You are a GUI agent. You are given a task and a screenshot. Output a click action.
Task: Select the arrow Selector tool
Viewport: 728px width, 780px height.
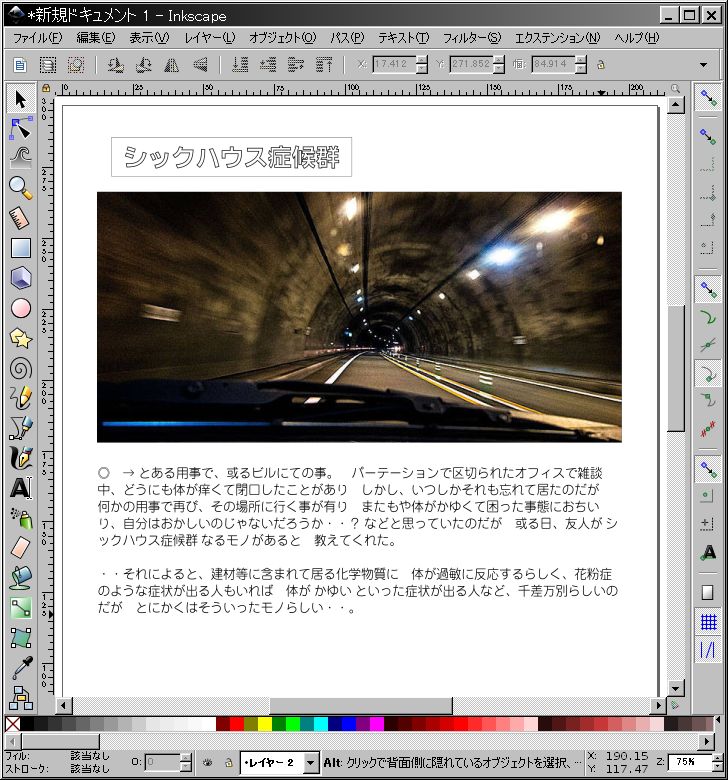click(x=20, y=99)
